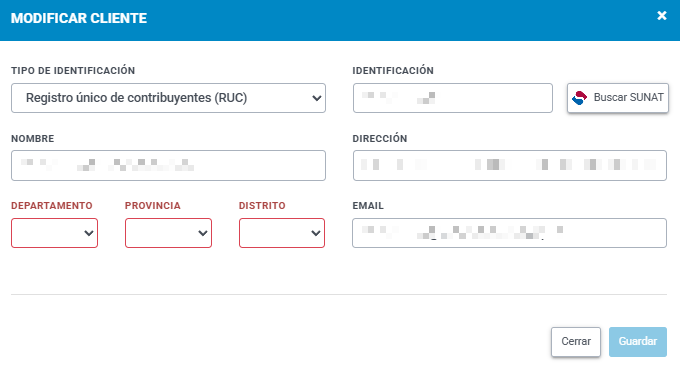Click the Nombre input field
Image resolution: width=680 pixels, height=366 pixels.
[x=168, y=165]
